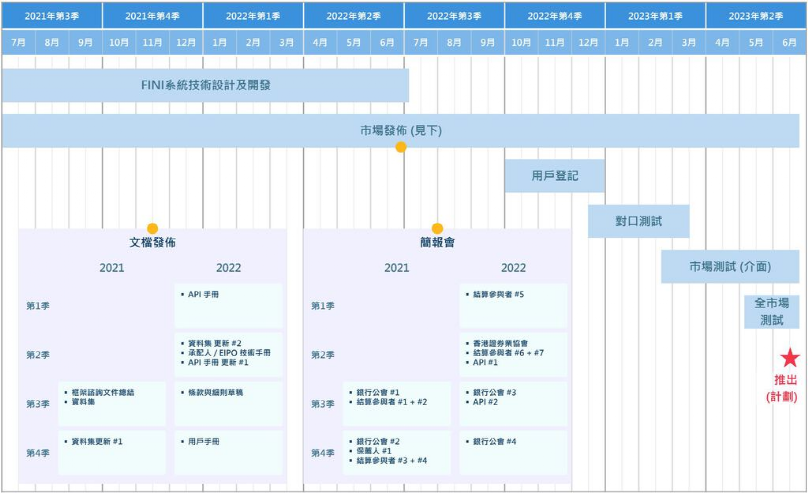Click 9月 under 2021年第3季

pos(85,42)
